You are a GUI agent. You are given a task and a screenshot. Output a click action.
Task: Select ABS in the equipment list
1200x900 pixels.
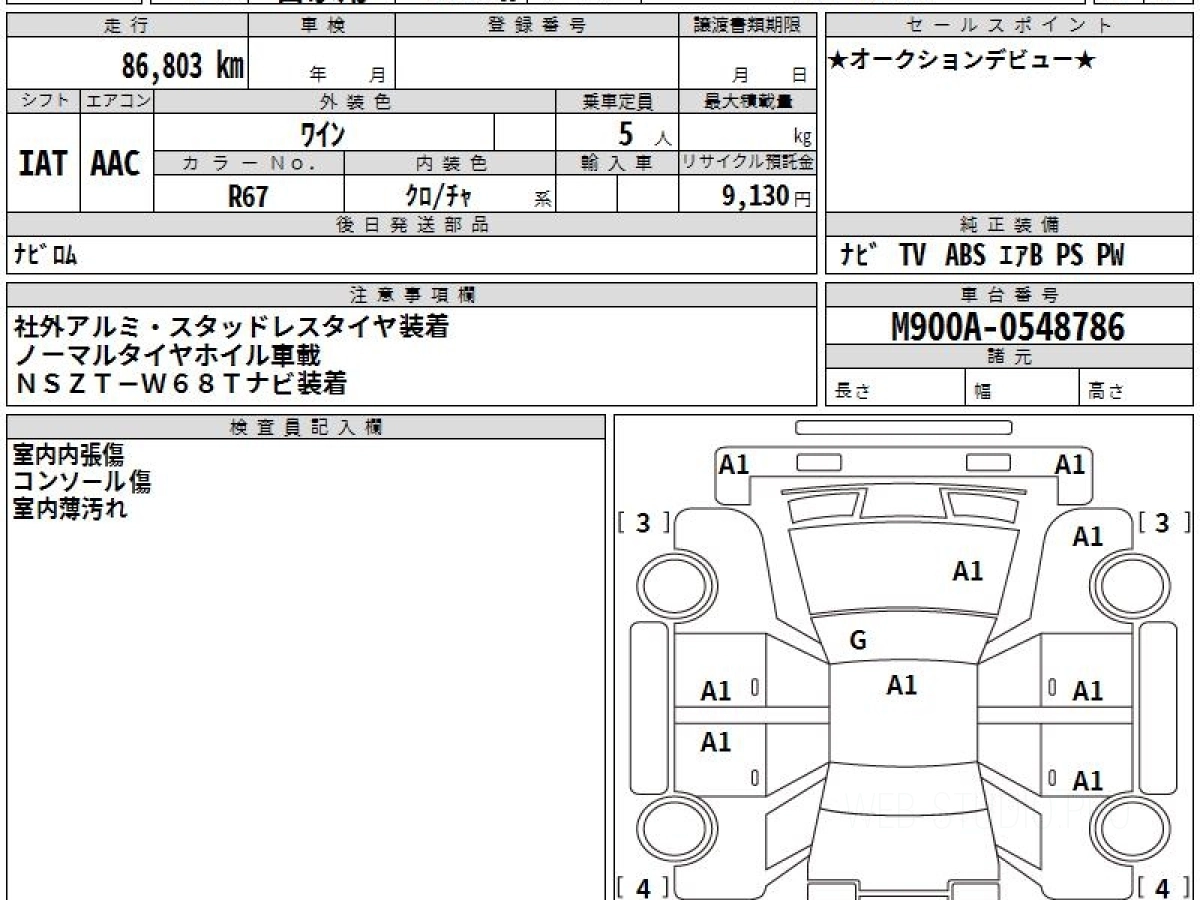[x=965, y=256]
